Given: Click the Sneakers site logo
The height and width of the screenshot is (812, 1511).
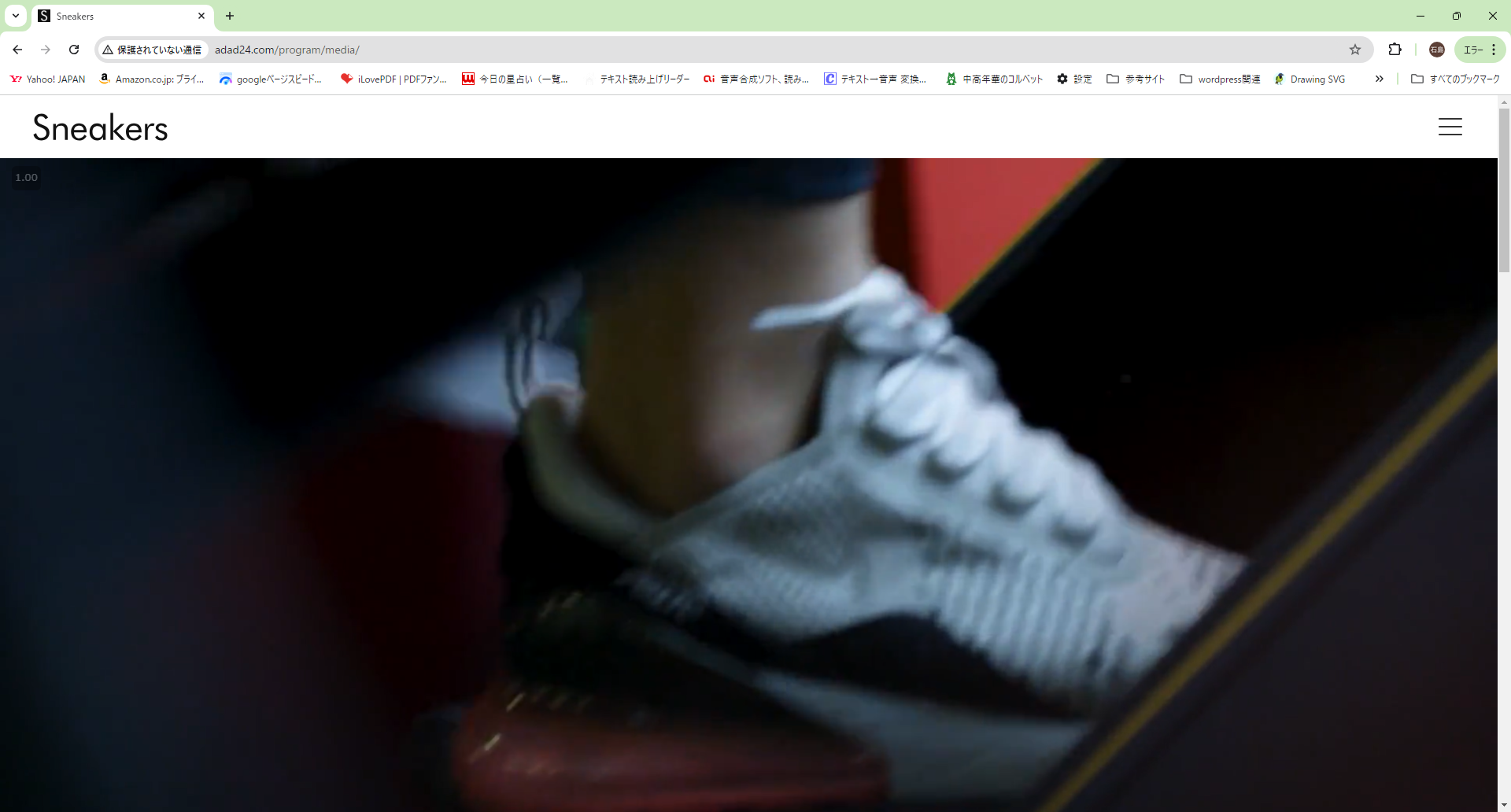Looking at the screenshot, I should pos(100,127).
